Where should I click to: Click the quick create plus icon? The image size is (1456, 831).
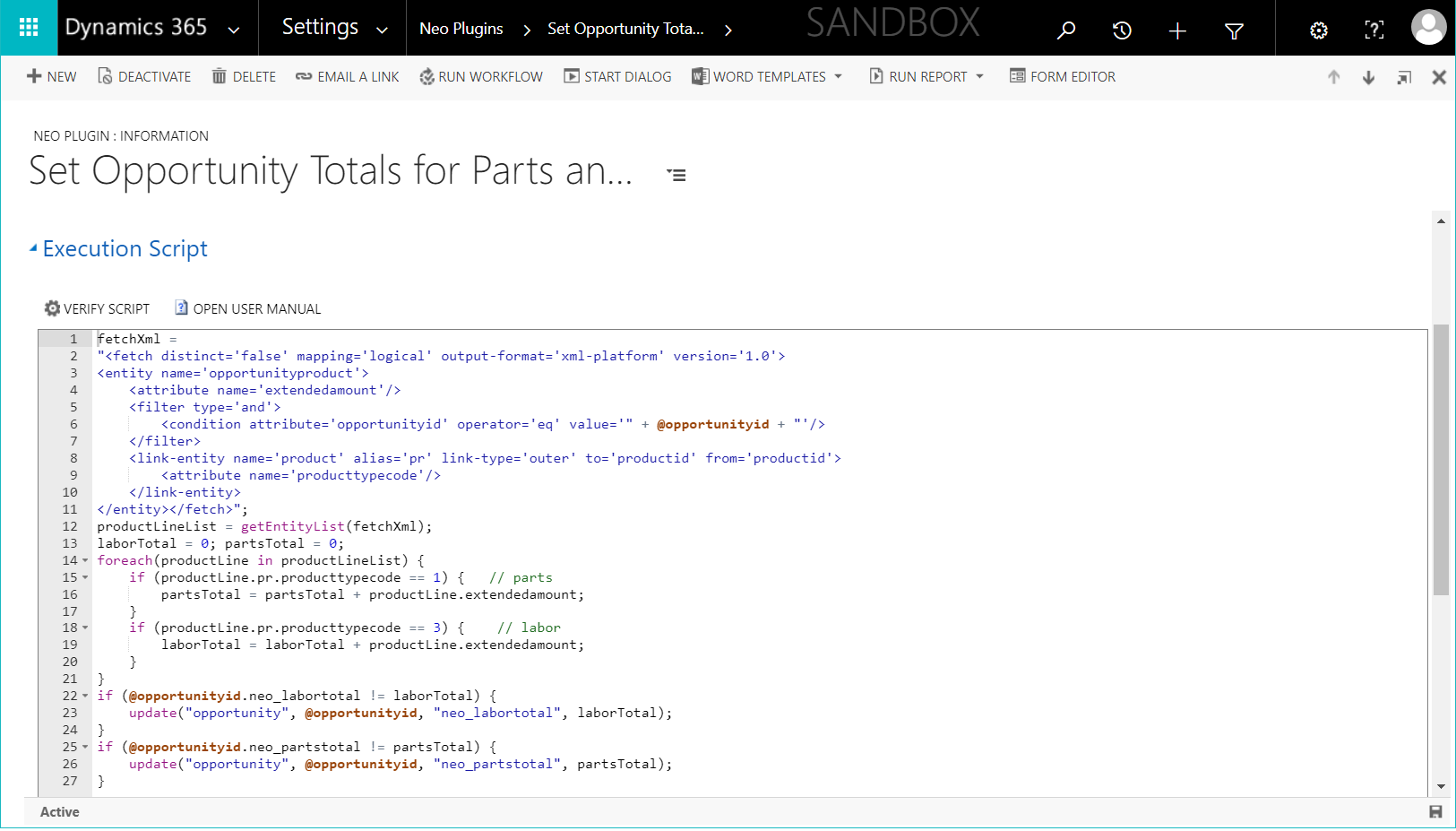coord(1177,30)
